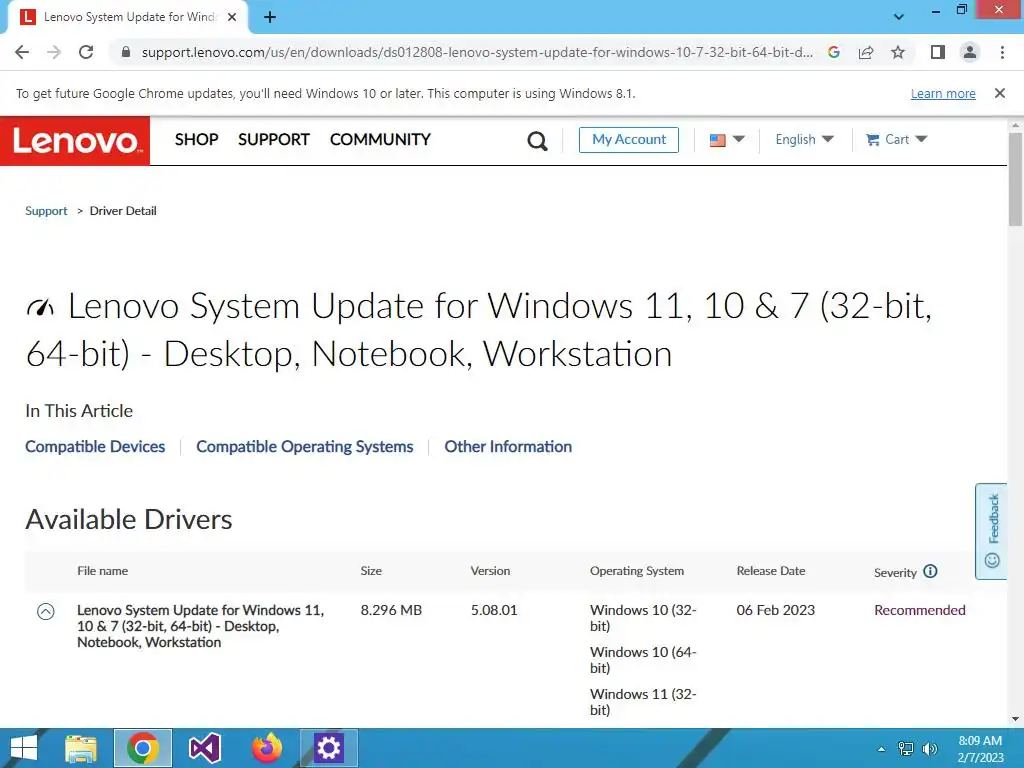Viewport: 1024px width, 768px height.
Task: Dismiss the Chrome update notification bar
Action: (1000, 93)
